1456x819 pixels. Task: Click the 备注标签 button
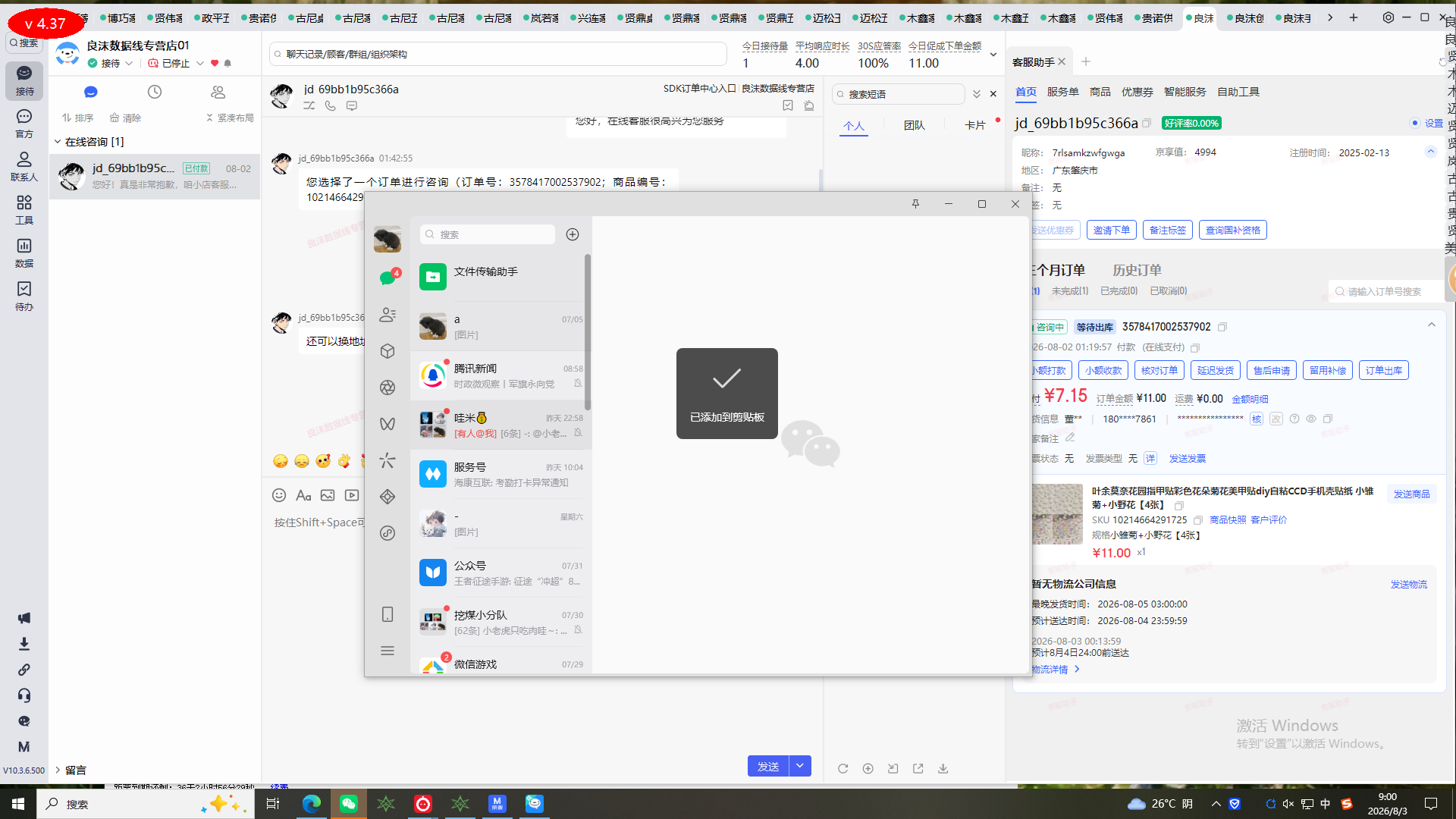pos(1167,230)
